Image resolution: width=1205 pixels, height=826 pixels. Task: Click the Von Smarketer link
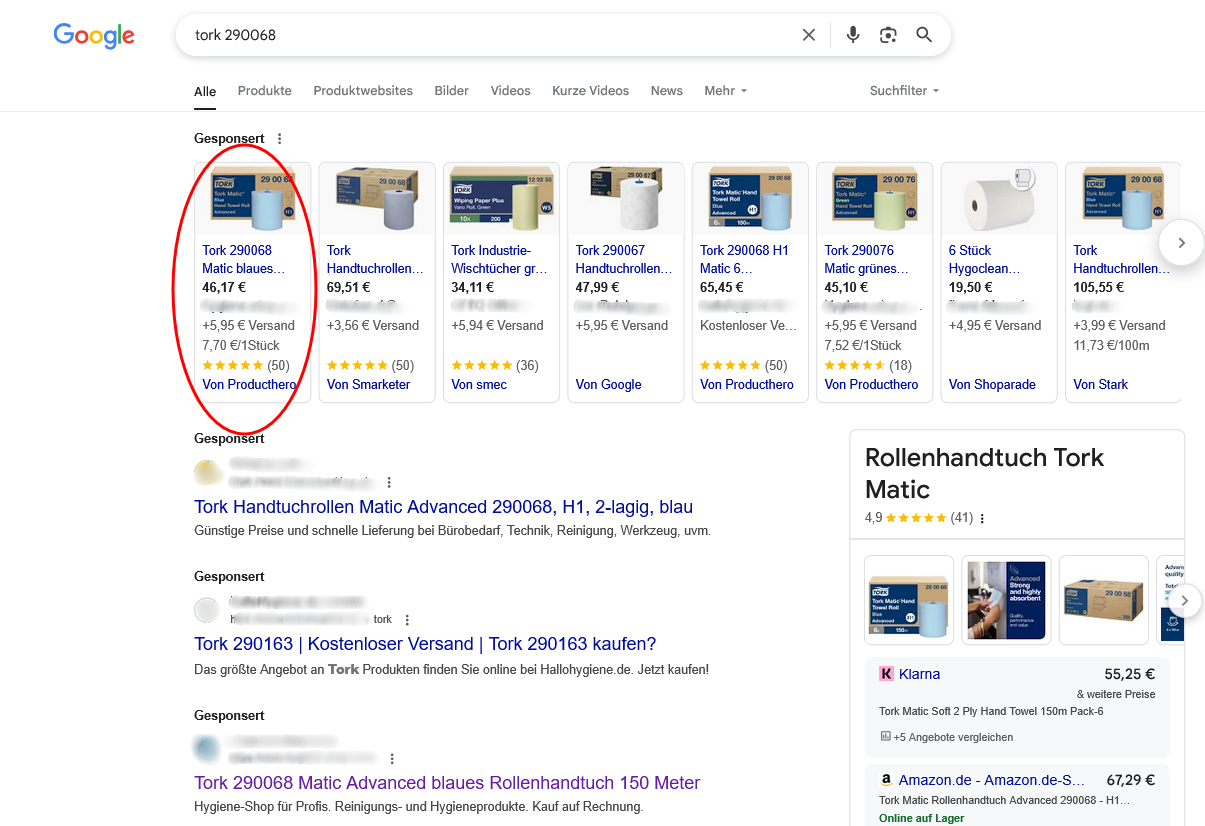coord(368,385)
